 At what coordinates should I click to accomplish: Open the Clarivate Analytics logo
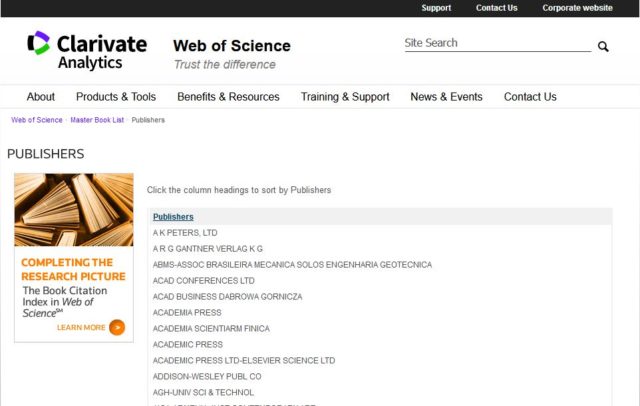point(87,51)
